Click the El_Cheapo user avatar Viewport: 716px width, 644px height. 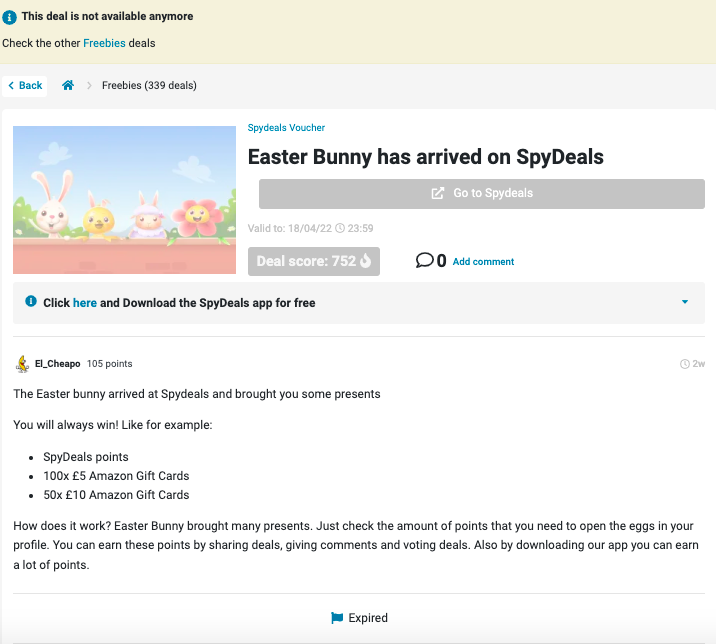coord(22,364)
